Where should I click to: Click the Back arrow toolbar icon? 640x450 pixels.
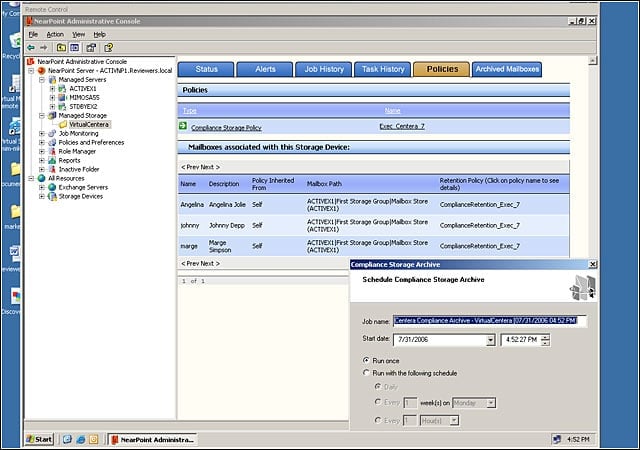31,48
